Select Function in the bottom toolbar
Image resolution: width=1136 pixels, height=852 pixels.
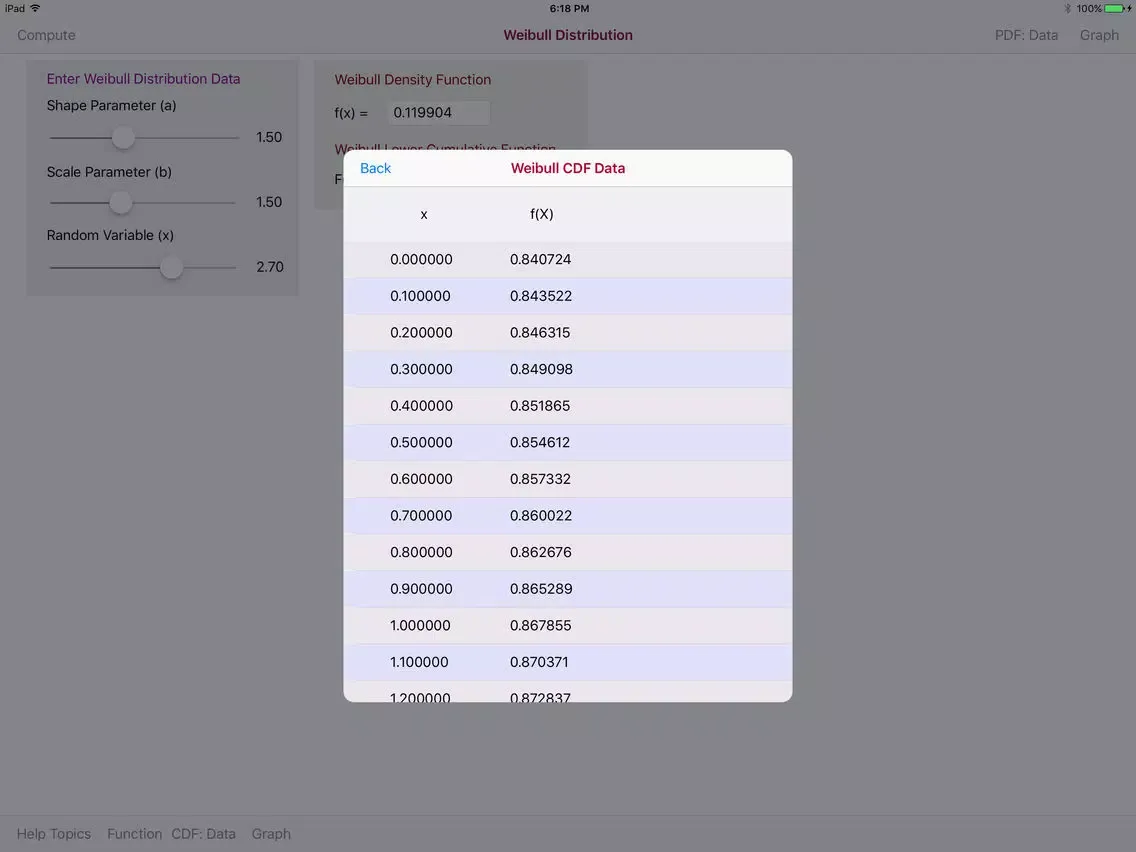[134, 834]
